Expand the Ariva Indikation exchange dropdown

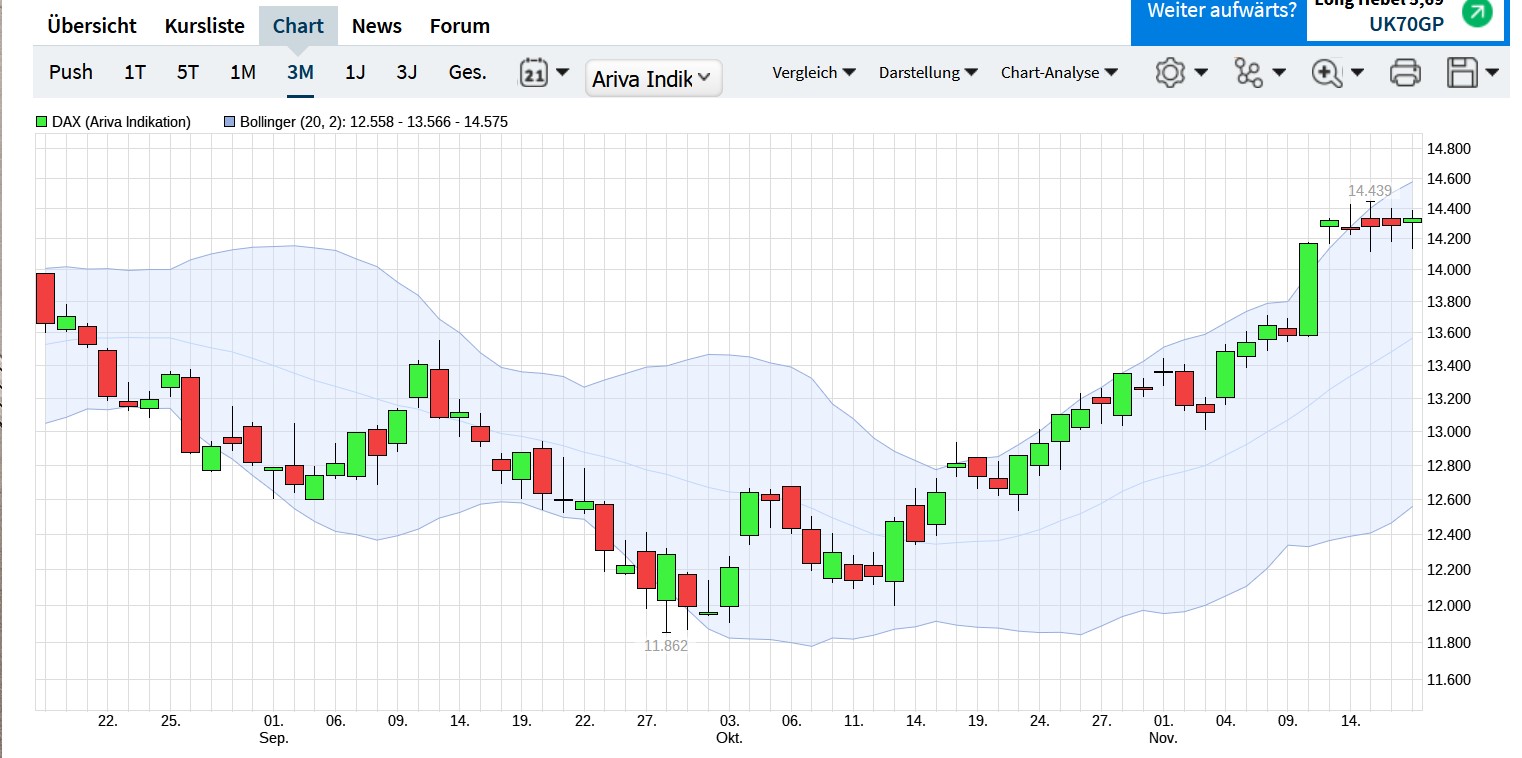(x=653, y=78)
